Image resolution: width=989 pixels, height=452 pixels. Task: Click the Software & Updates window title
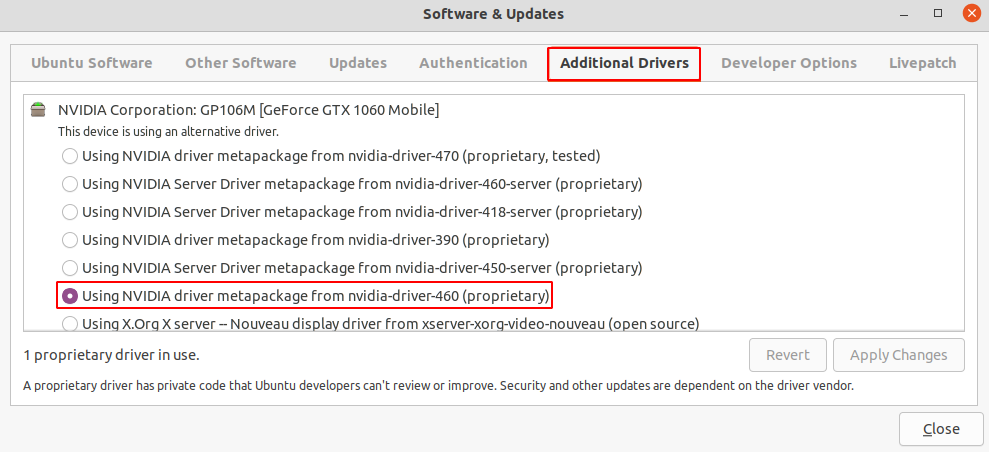[x=493, y=13]
